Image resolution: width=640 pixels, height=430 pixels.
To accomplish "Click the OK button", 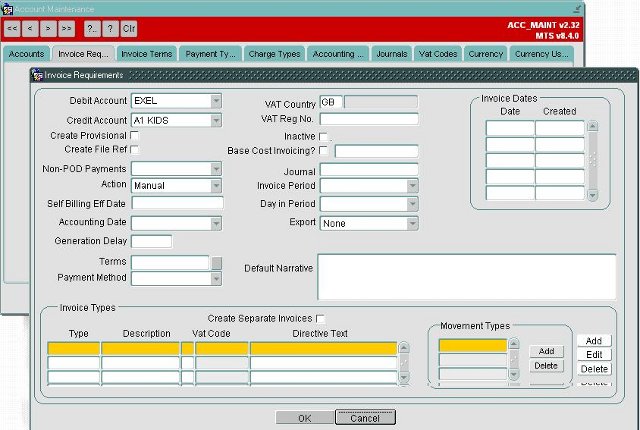I will pos(304,418).
